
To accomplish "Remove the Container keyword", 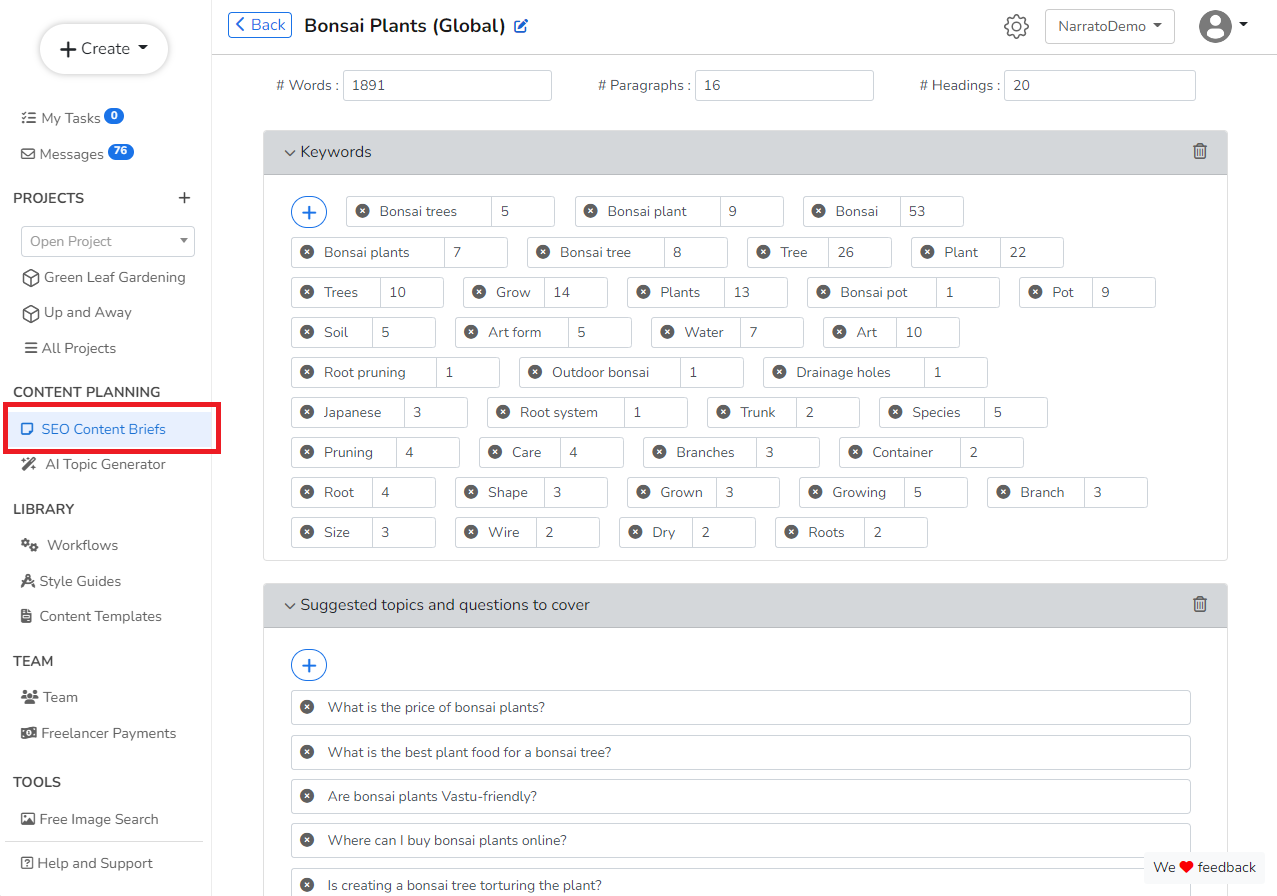I will 855,452.
